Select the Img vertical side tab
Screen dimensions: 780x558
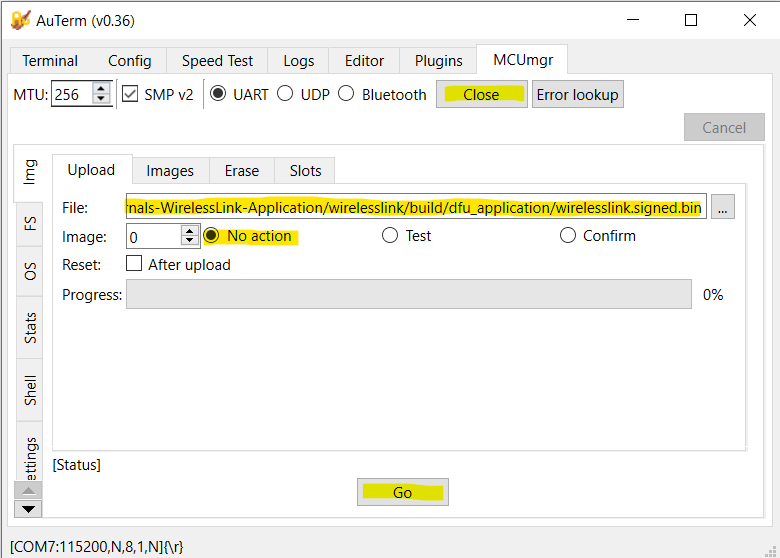click(29, 173)
